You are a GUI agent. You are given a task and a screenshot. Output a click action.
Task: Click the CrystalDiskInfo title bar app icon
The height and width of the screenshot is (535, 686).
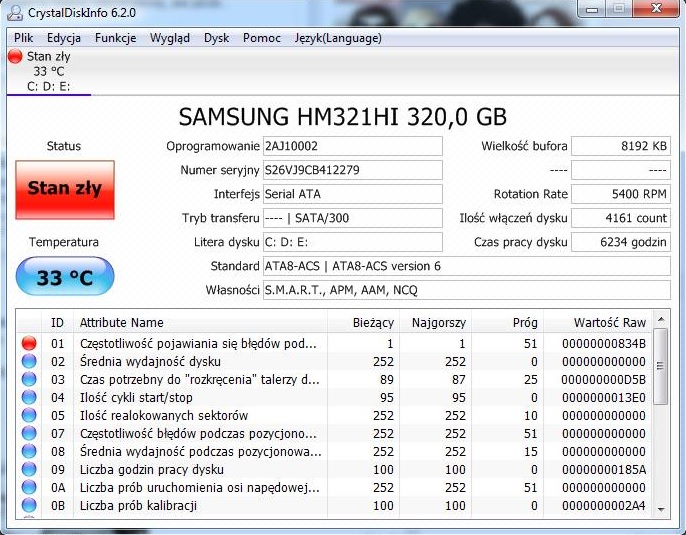[14, 13]
